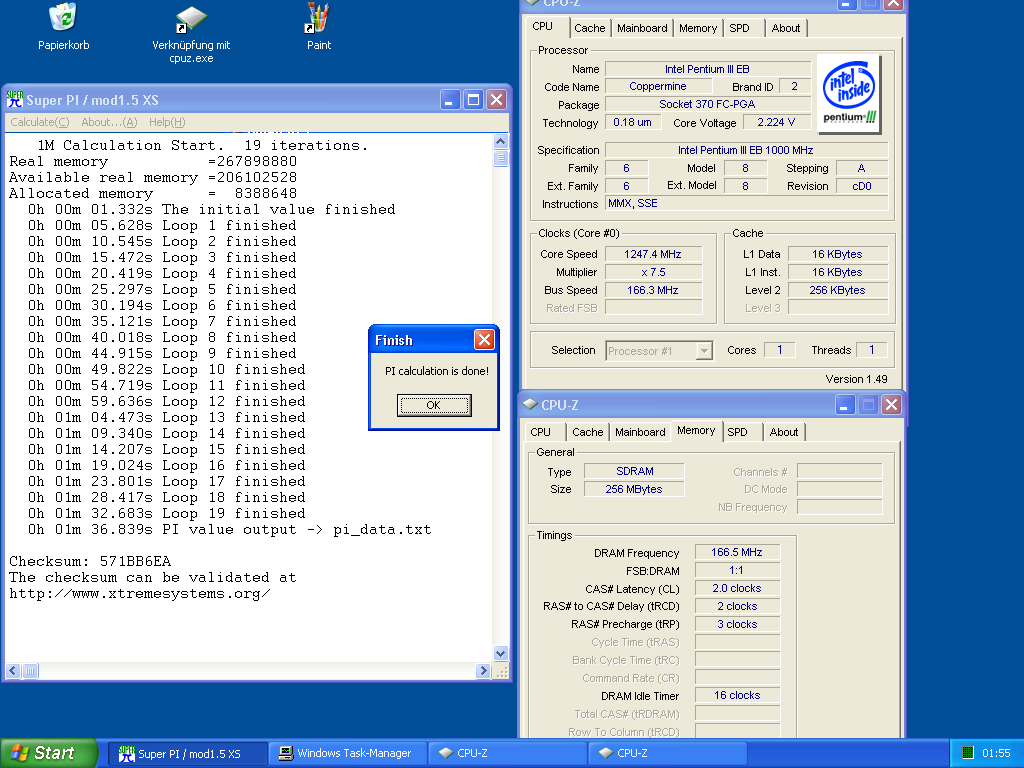Minimize the Super PI window
Screen dimensions: 1024x768
pos(449,100)
